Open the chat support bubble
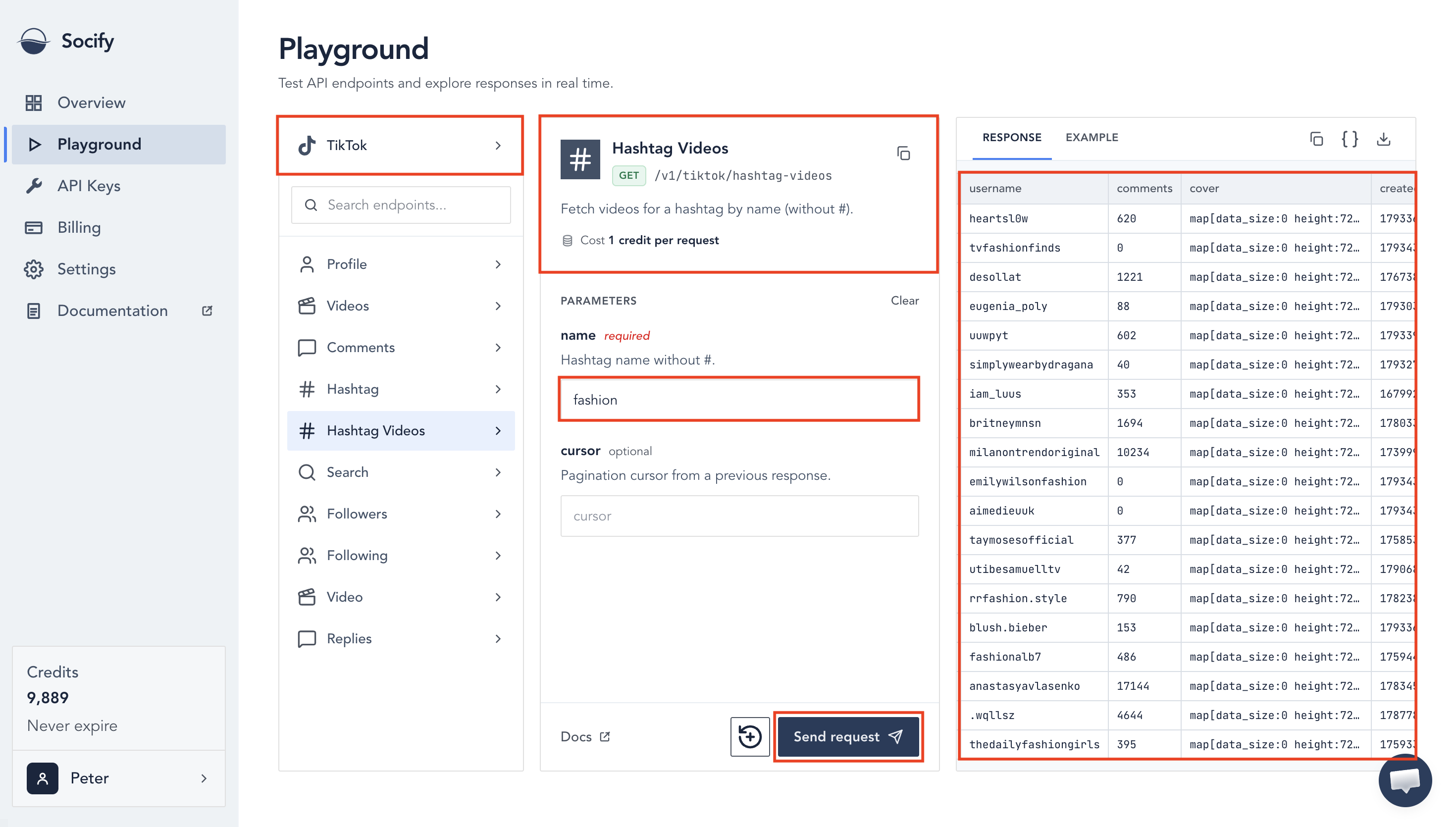The image size is (1456, 827). tap(1405, 780)
